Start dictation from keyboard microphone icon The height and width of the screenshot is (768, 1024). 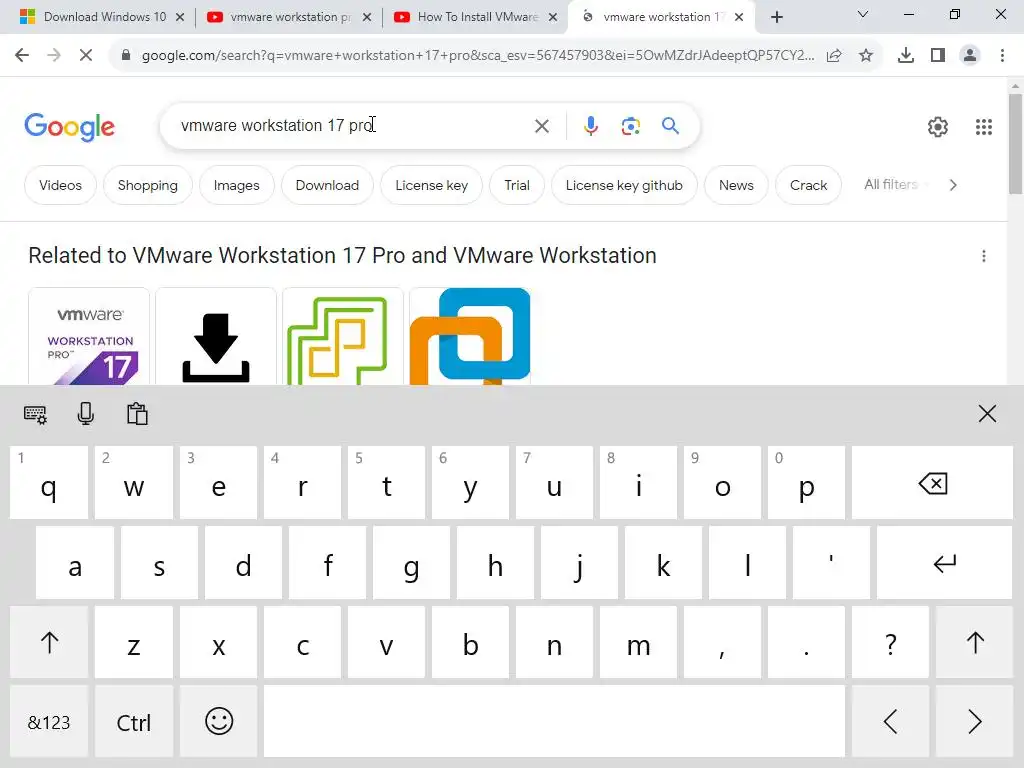pos(86,414)
